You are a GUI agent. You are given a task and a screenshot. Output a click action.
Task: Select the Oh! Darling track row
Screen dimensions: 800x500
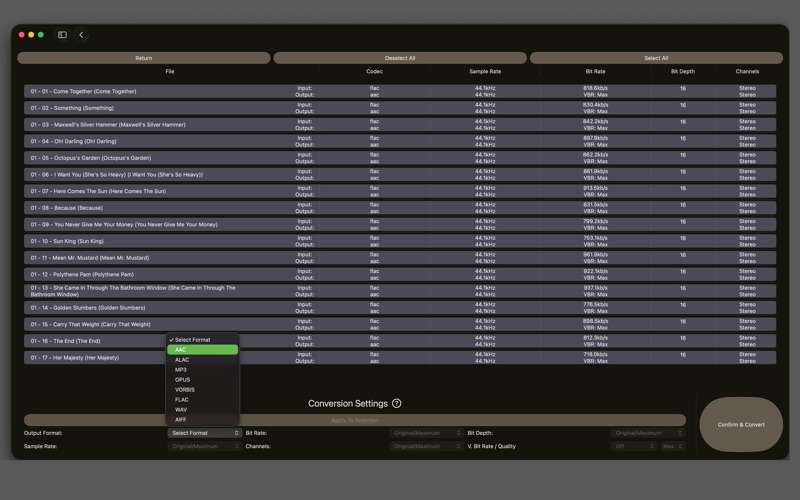(400, 141)
